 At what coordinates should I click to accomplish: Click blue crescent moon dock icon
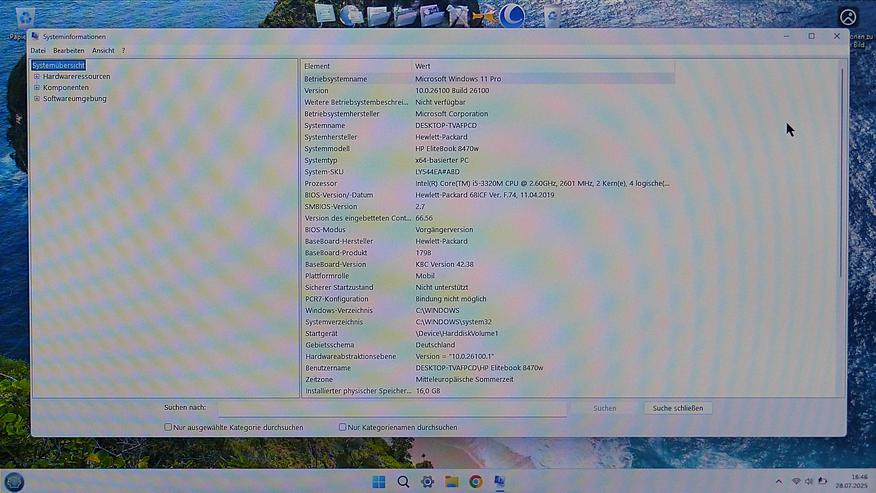pyautogui.click(x=512, y=16)
